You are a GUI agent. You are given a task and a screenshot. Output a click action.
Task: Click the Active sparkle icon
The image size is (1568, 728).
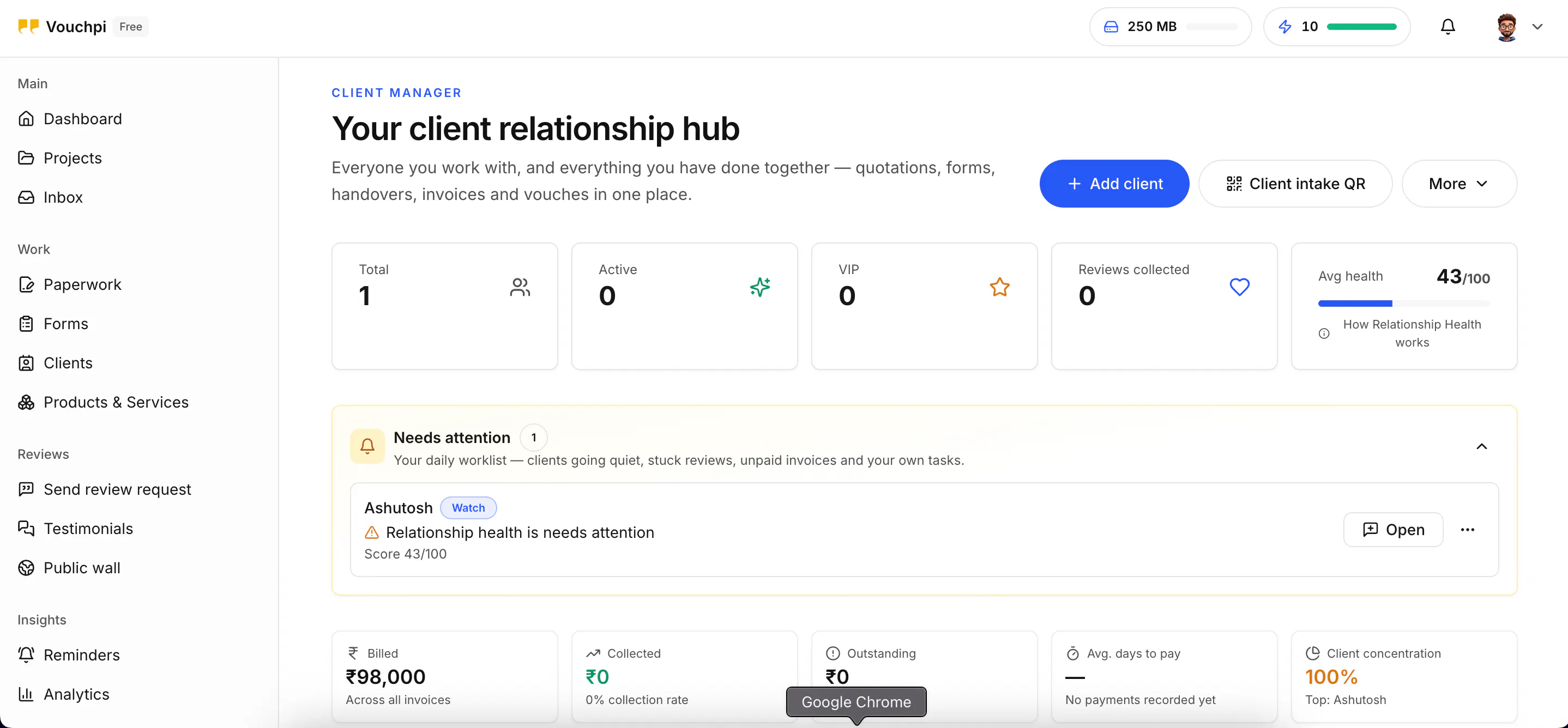tap(759, 287)
